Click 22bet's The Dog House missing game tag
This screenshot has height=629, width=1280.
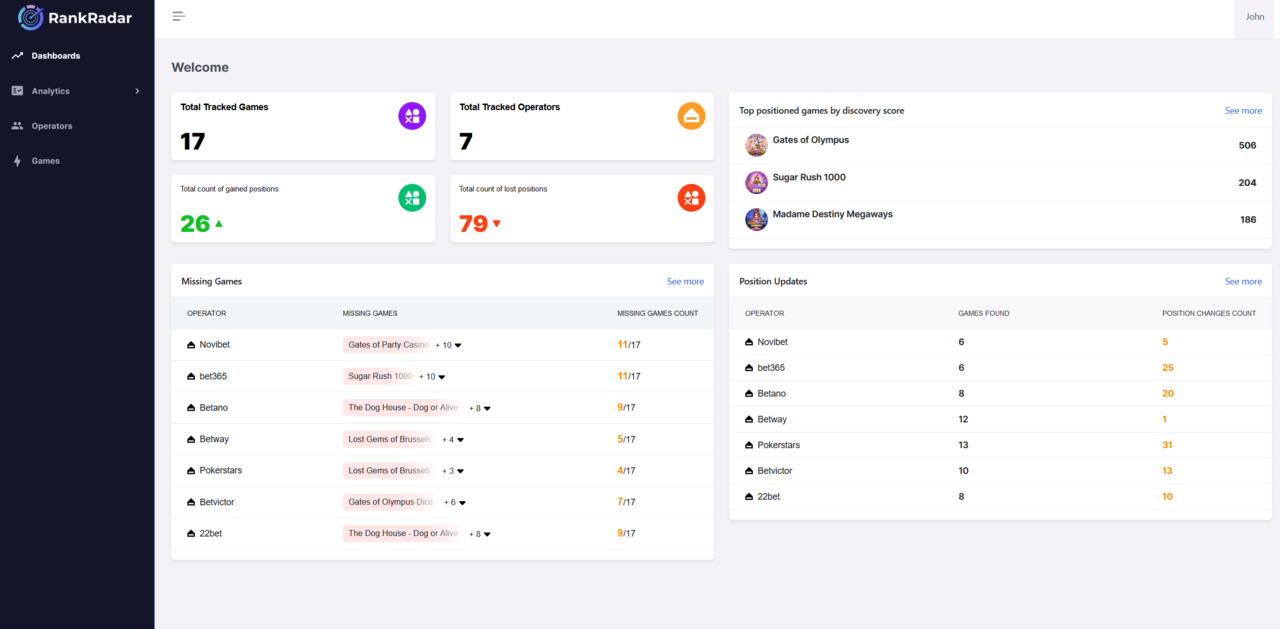(x=403, y=534)
